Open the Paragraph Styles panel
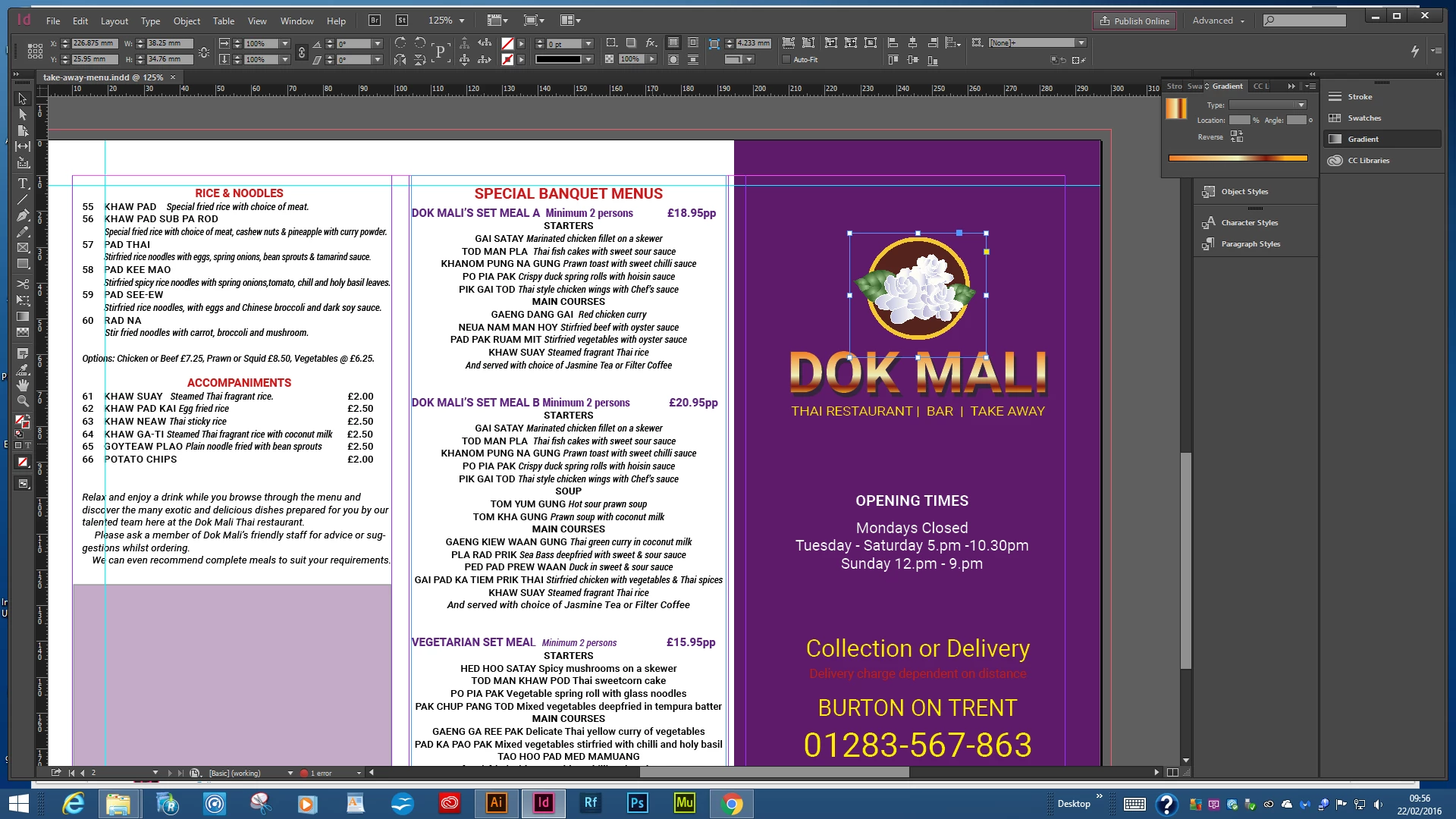This screenshot has height=819, width=1456. [1250, 244]
